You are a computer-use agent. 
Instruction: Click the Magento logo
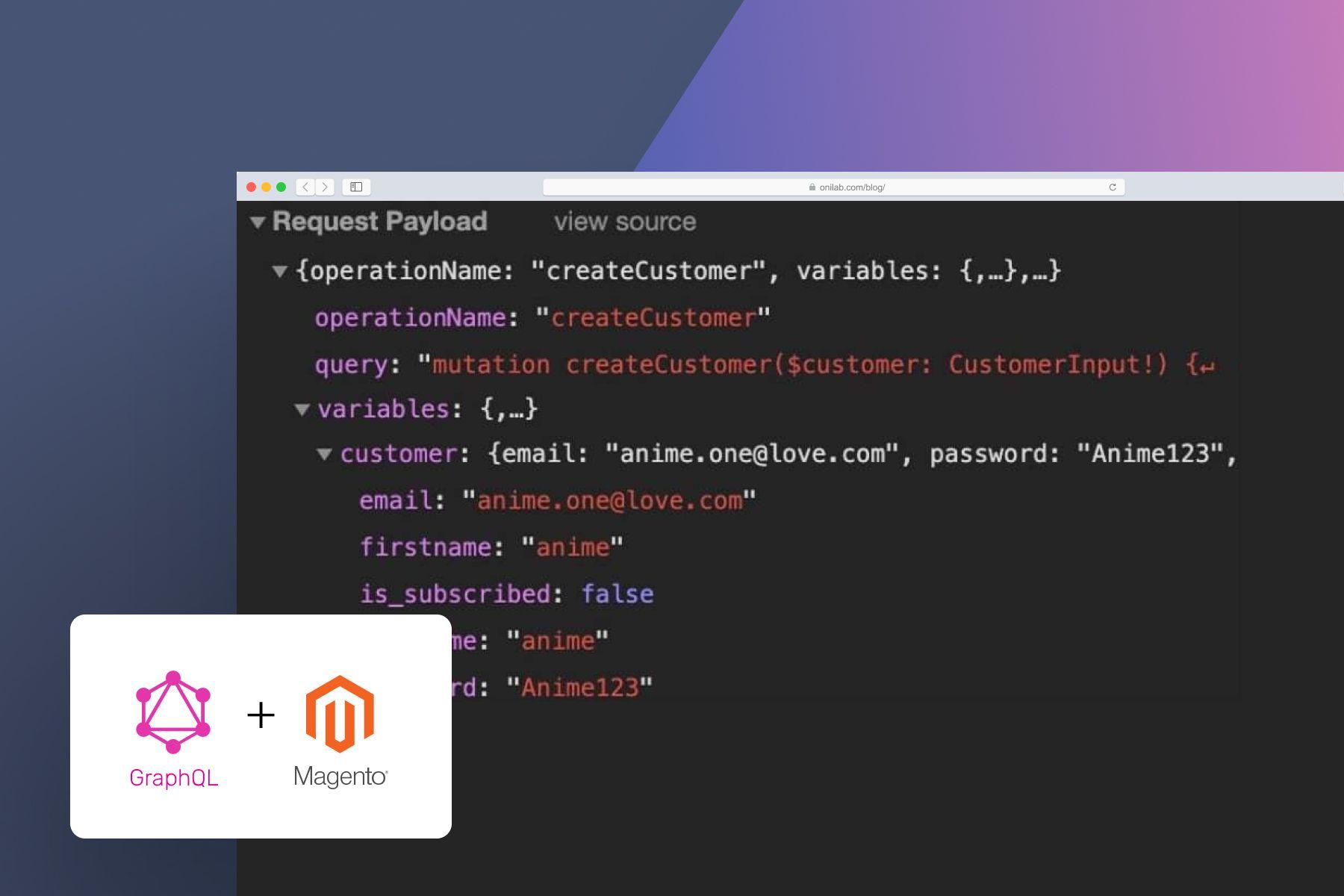340,714
